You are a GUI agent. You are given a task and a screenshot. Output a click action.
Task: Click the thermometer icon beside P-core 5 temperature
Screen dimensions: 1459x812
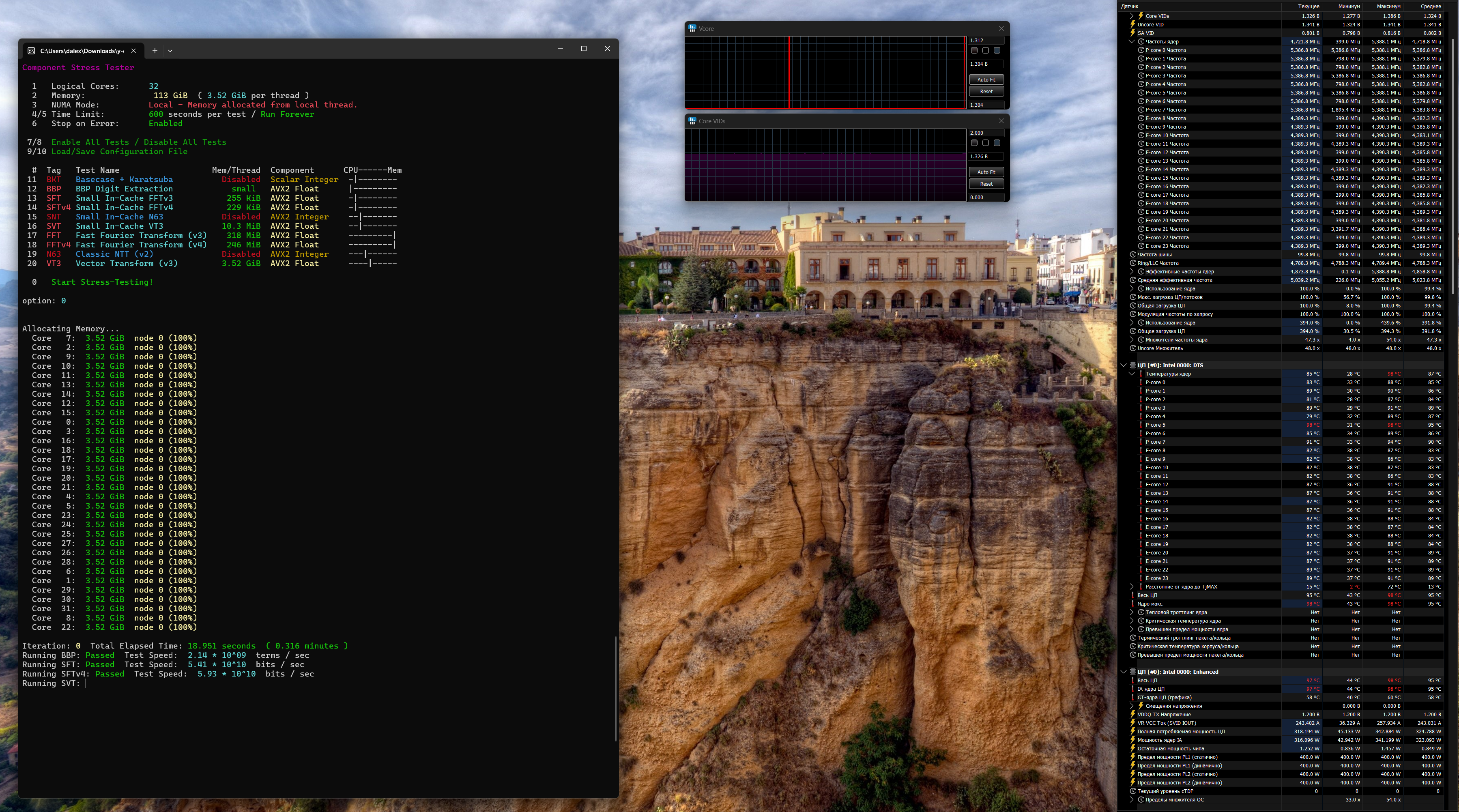tap(1141, 425)
